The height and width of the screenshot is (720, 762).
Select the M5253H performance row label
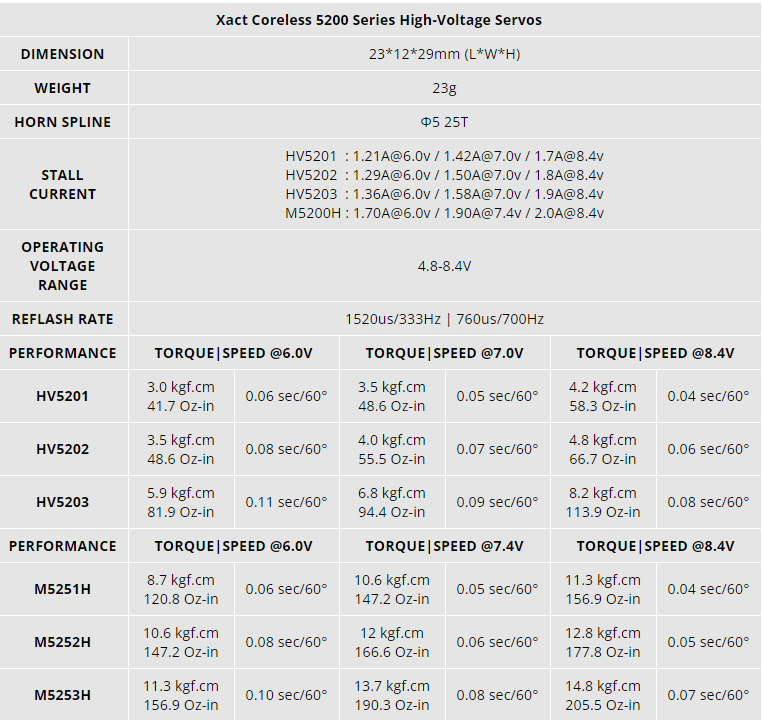click(63, 695)
